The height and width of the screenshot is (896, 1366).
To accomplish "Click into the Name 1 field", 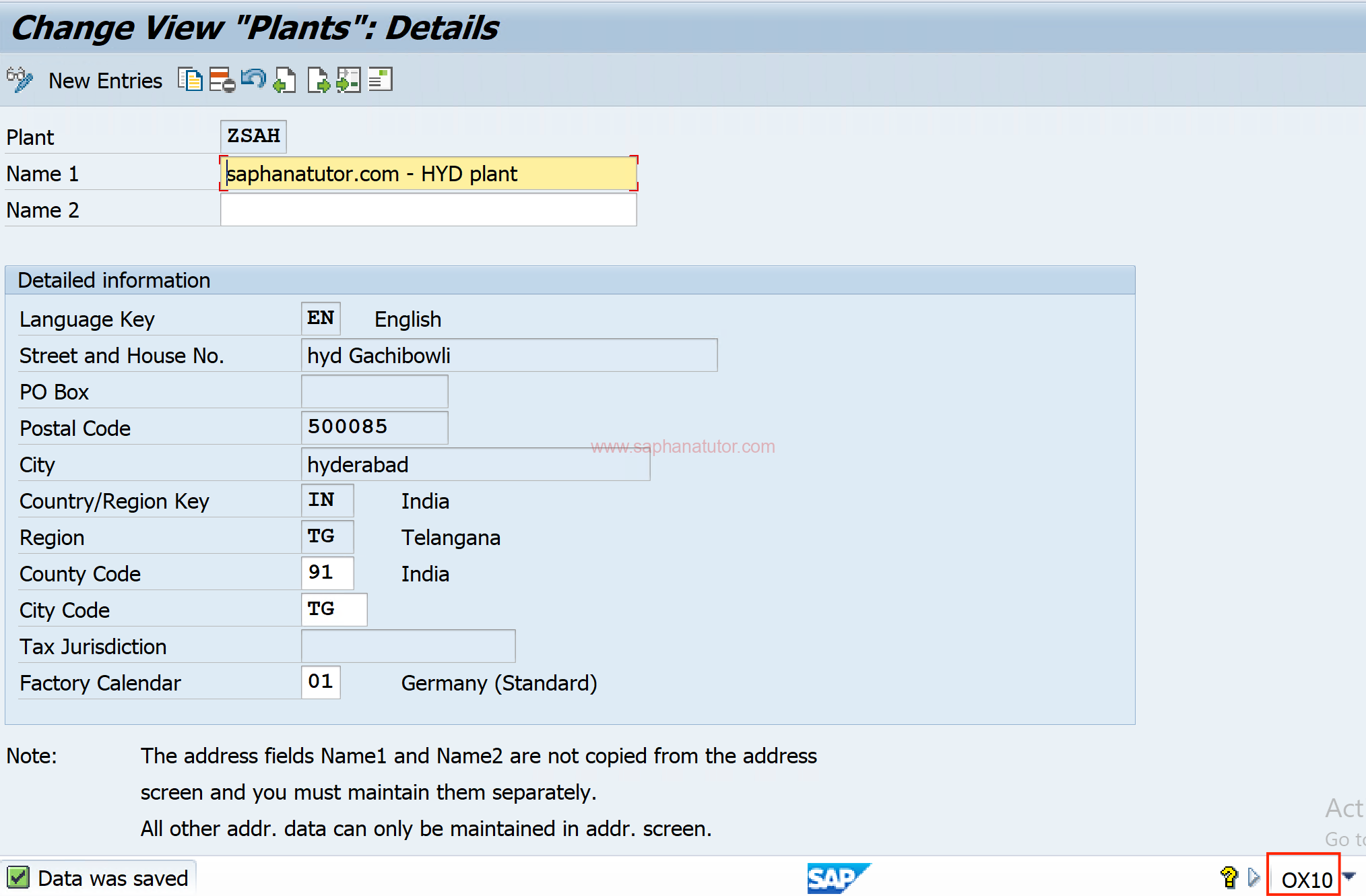I will (428, 174).
